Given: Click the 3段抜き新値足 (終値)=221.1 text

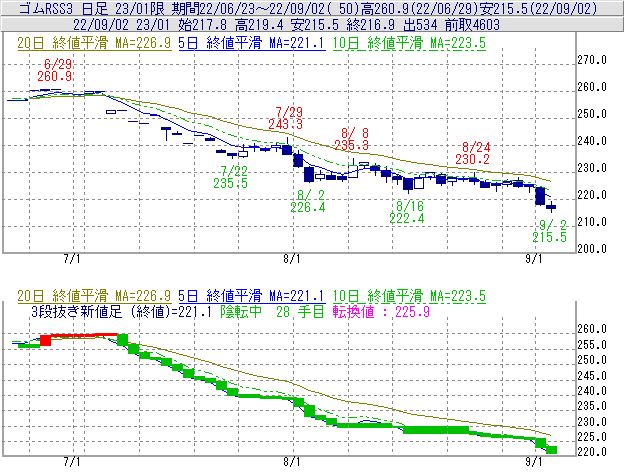Looking at the screenshot, I should click(x=121, y=311).
